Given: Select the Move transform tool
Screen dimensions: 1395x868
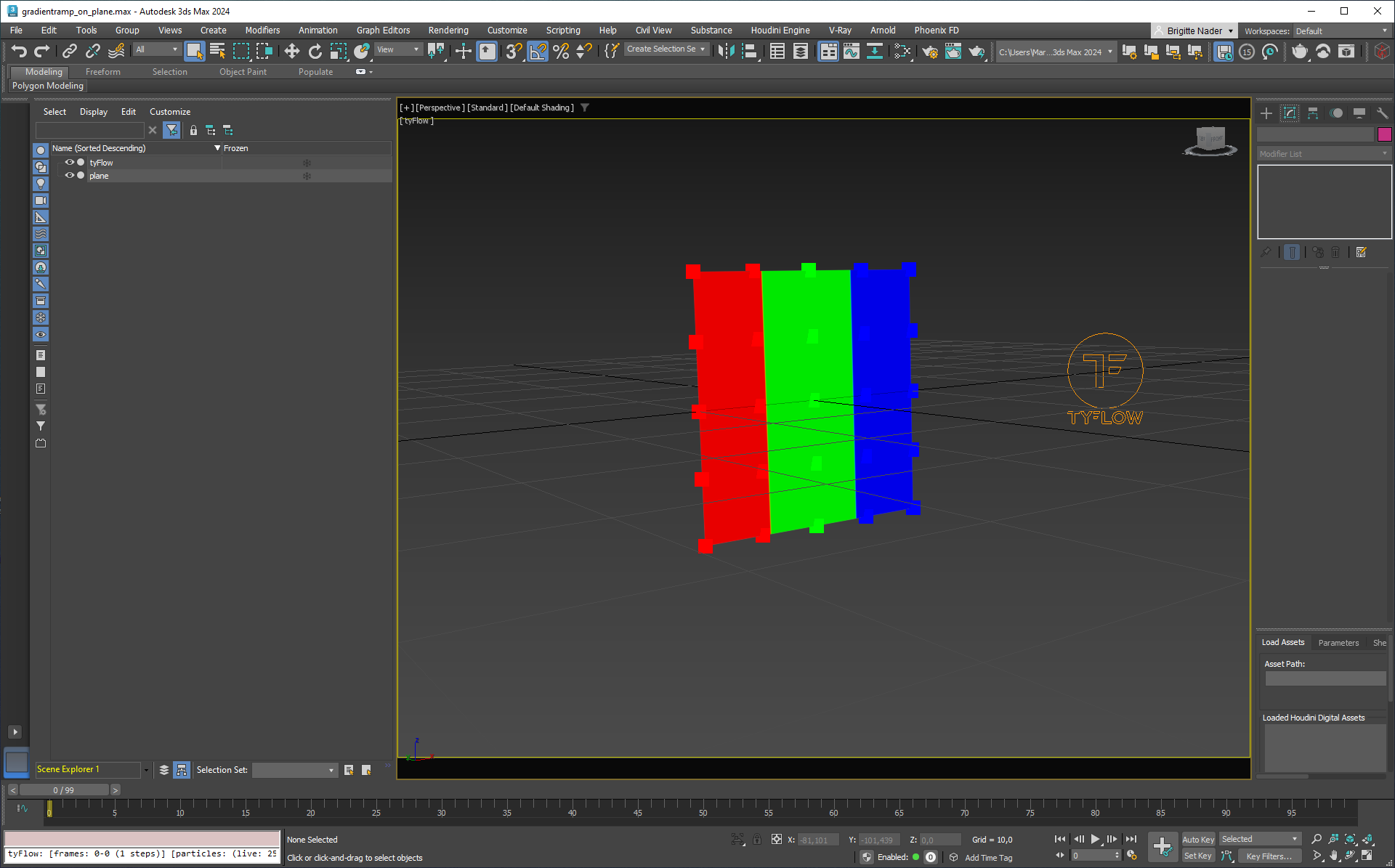Looking at the screenshot, I should pos(291,51).
